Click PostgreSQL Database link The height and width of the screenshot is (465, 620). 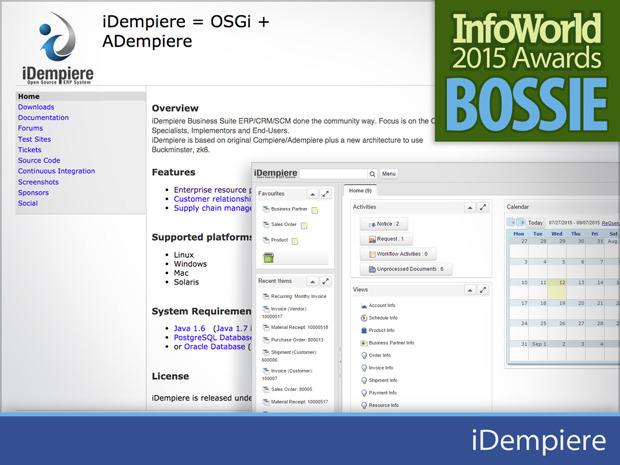[213, 338]
